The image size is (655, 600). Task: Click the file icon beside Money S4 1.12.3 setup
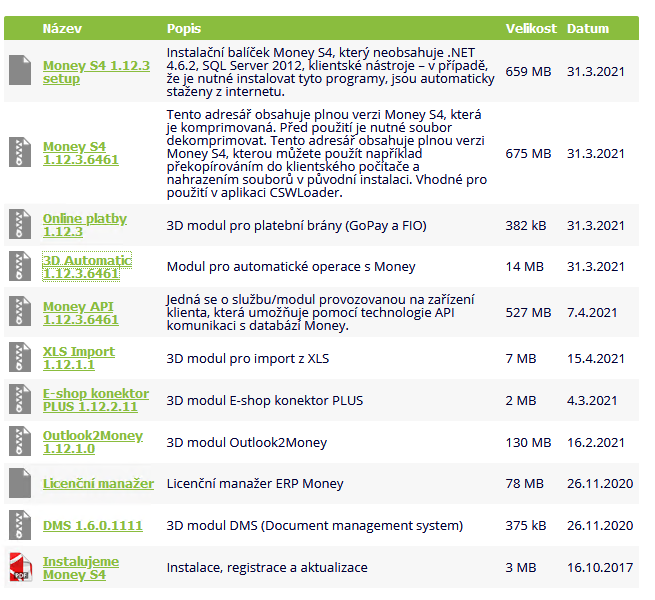point(21,71)
